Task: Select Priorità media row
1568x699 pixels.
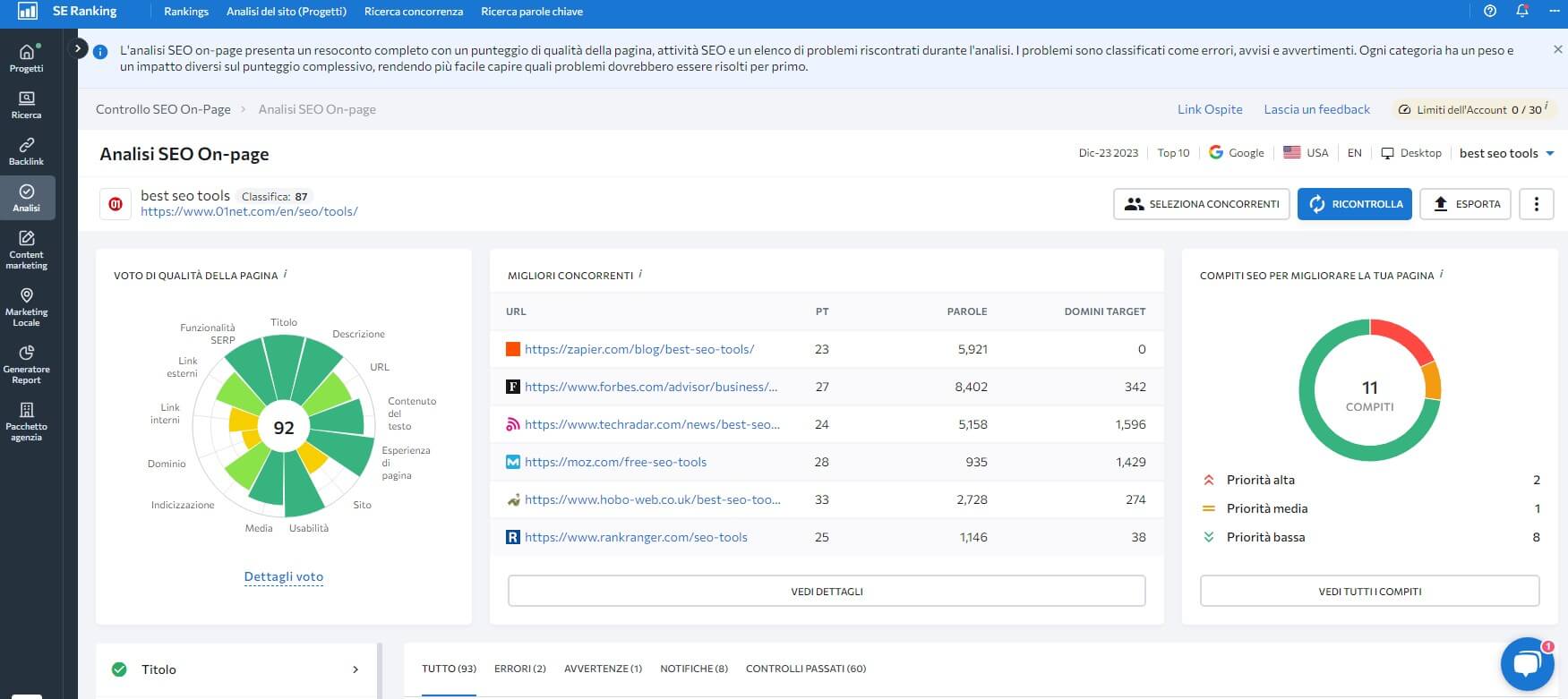Action: pyautogui.click(x=1370, y=508)
